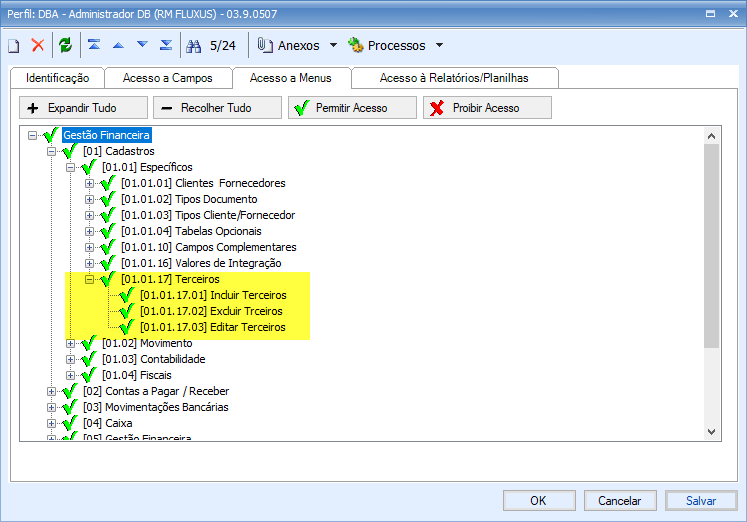Viewport: 747px width, 522px height.
Task: Click the tree scrollbar down arrow
Action: 712,432
